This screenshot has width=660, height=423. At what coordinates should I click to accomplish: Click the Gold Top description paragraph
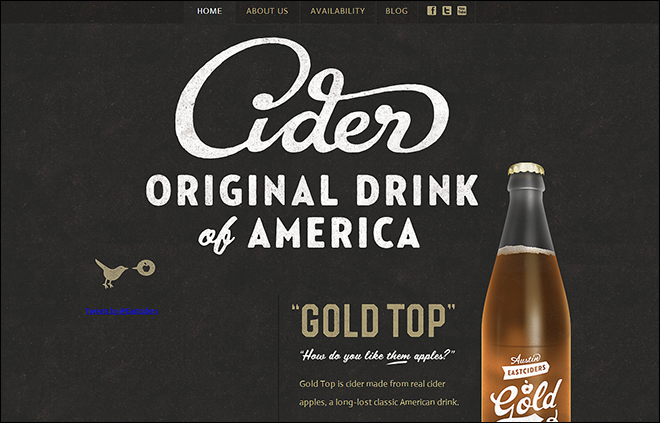[379, 393]
